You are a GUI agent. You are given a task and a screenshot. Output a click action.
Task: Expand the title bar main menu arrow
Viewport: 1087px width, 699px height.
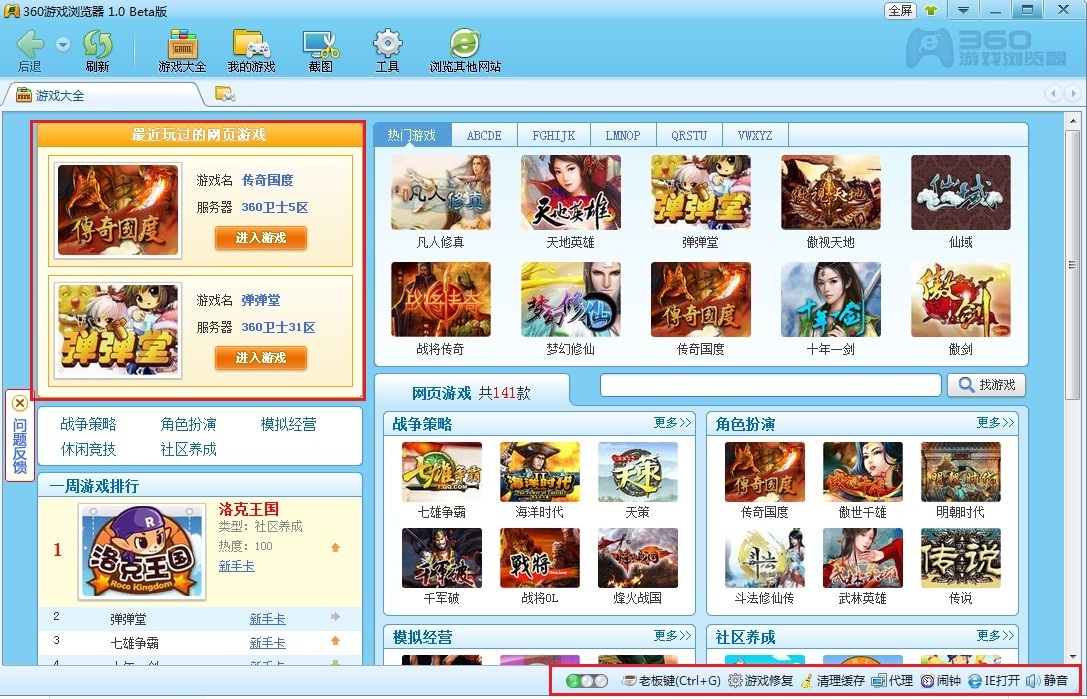pyautogui.click(x=963, y=10)
